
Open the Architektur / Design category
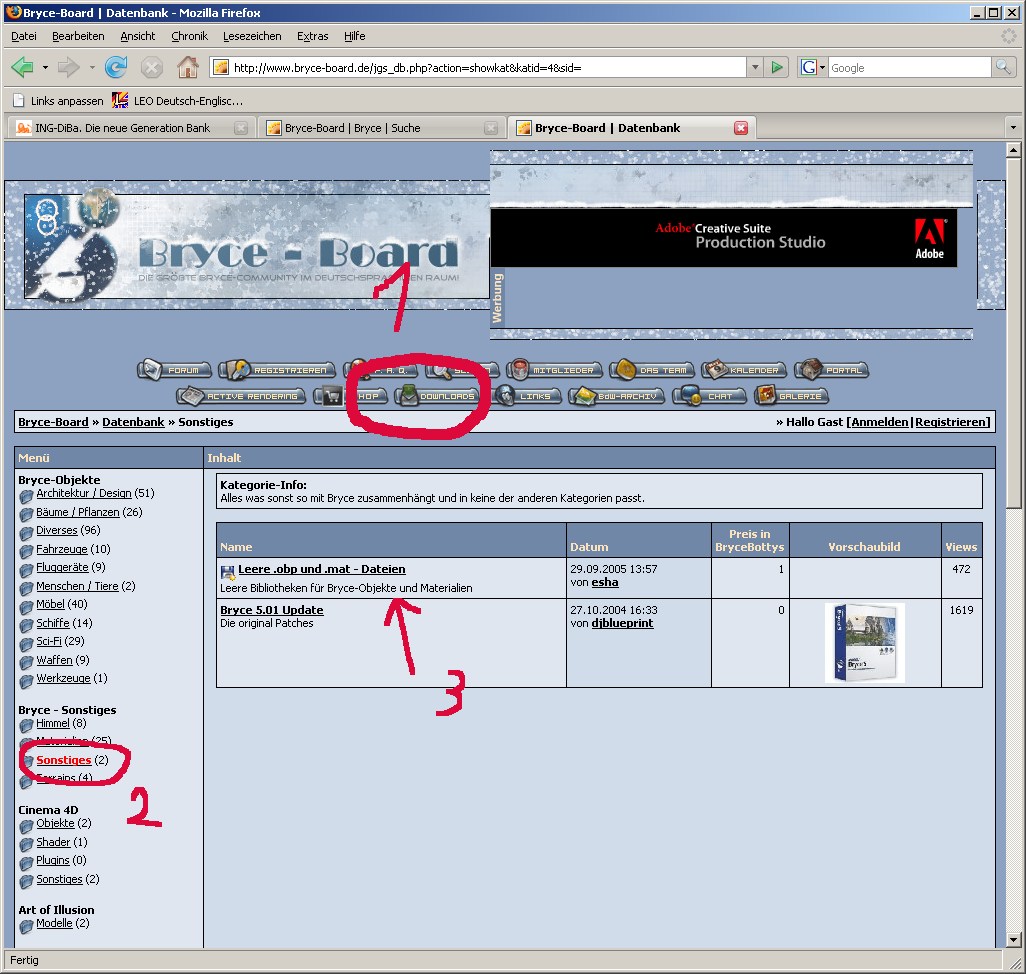tap(84, 493)
